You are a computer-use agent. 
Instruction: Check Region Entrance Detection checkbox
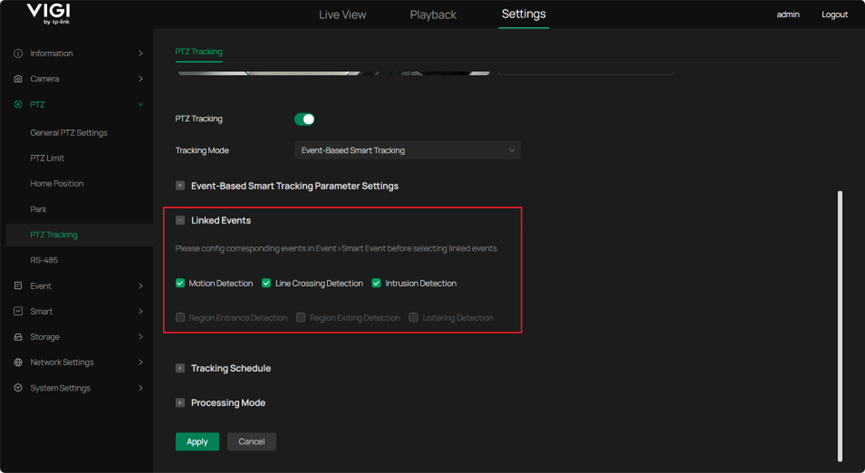coord(180,317)
